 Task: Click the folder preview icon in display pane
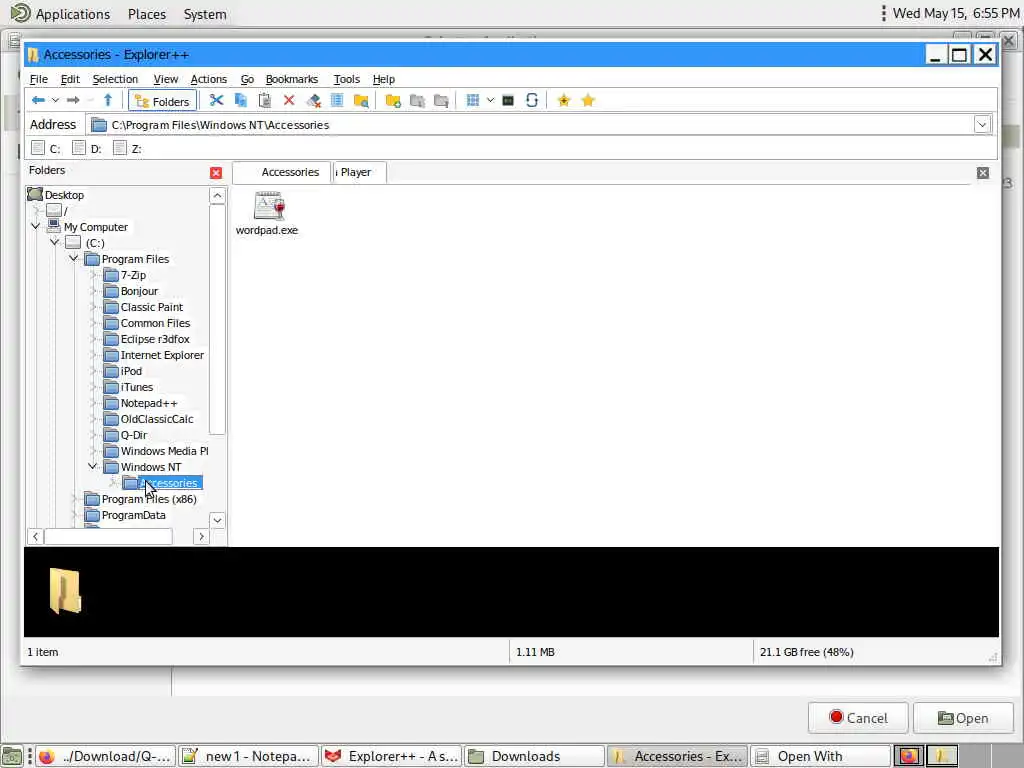(x=65, y=591)
